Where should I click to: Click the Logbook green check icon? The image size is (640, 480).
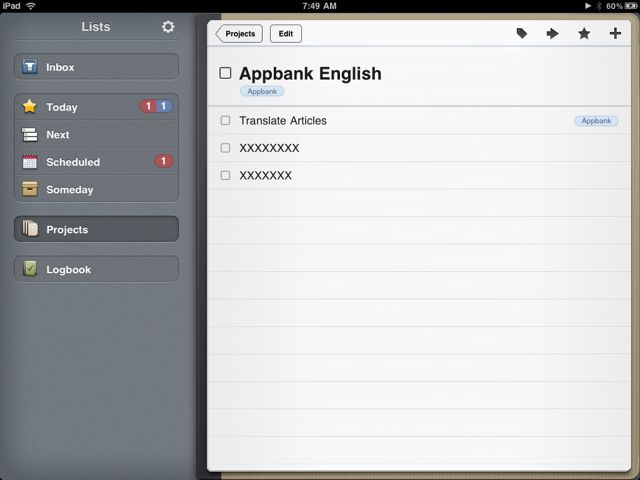point(30,269)
